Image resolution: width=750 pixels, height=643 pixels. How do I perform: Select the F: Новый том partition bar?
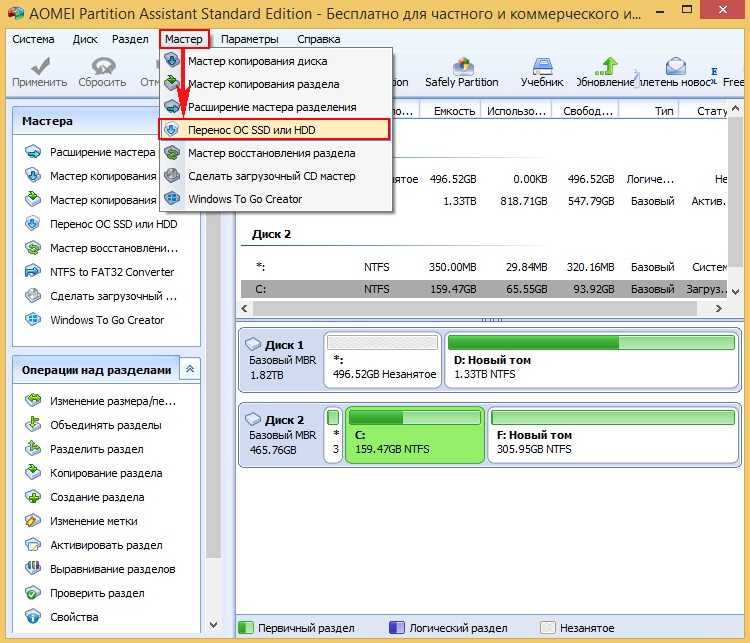[612, 435]
